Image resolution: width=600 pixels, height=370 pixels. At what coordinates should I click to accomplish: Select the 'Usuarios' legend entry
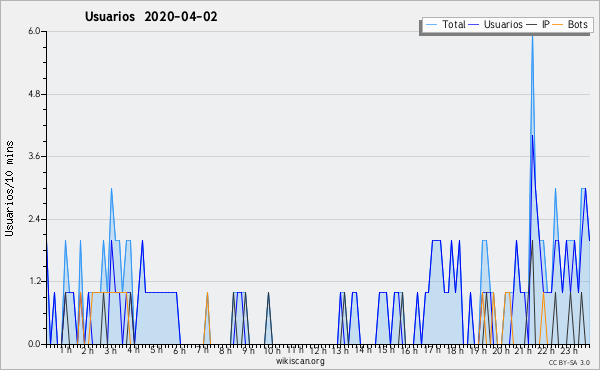pyautogui.click(x=496, y=24)
